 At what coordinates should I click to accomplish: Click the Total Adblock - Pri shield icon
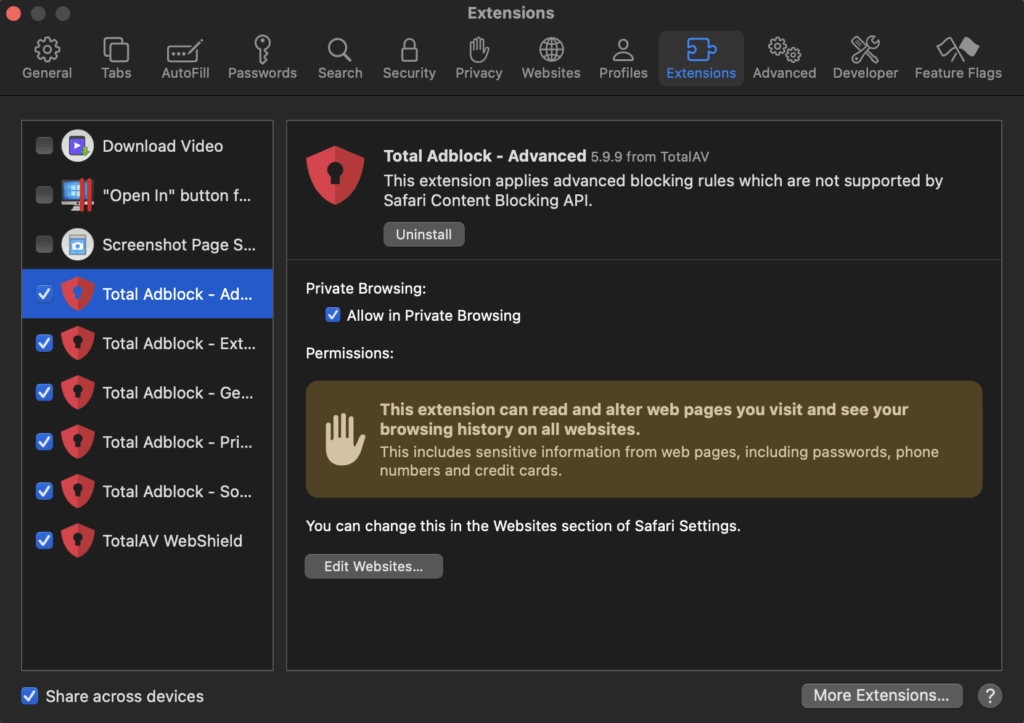click(78, 442)
